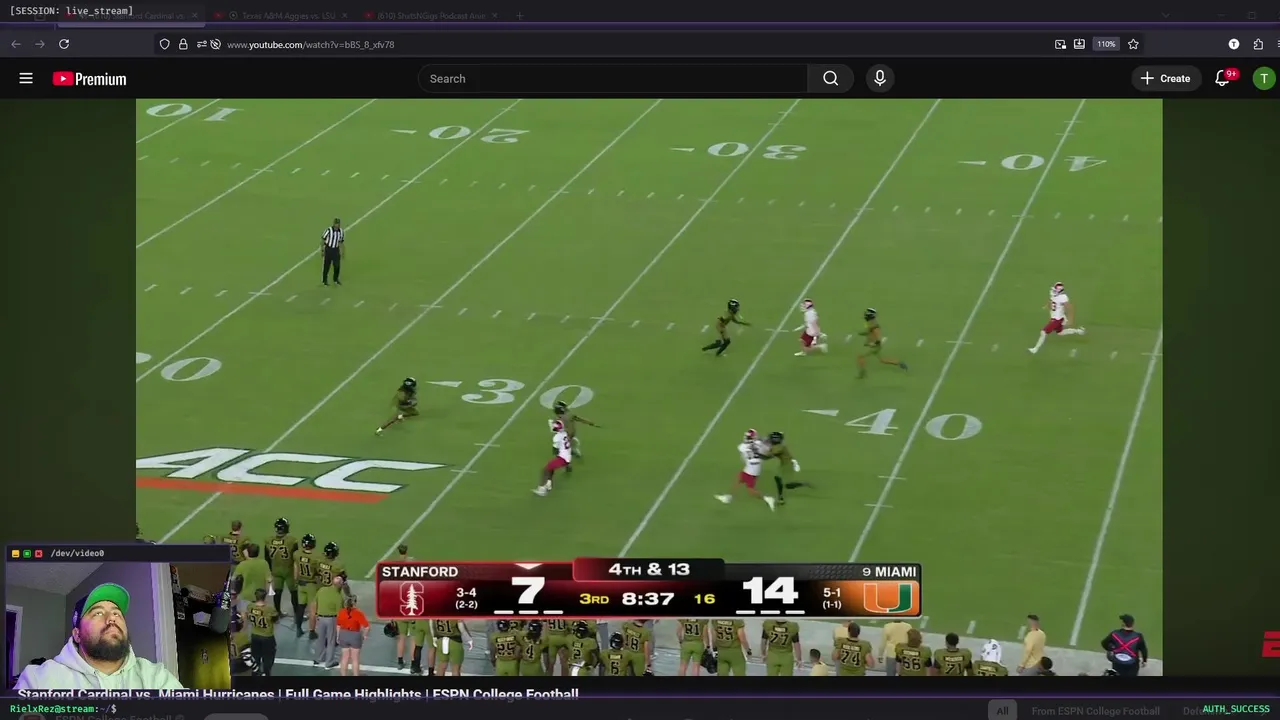The width and height of the screenshot is (1280, 720).
Task: Reset the 110% zoom level indicator
Action: click(1106, 44)
